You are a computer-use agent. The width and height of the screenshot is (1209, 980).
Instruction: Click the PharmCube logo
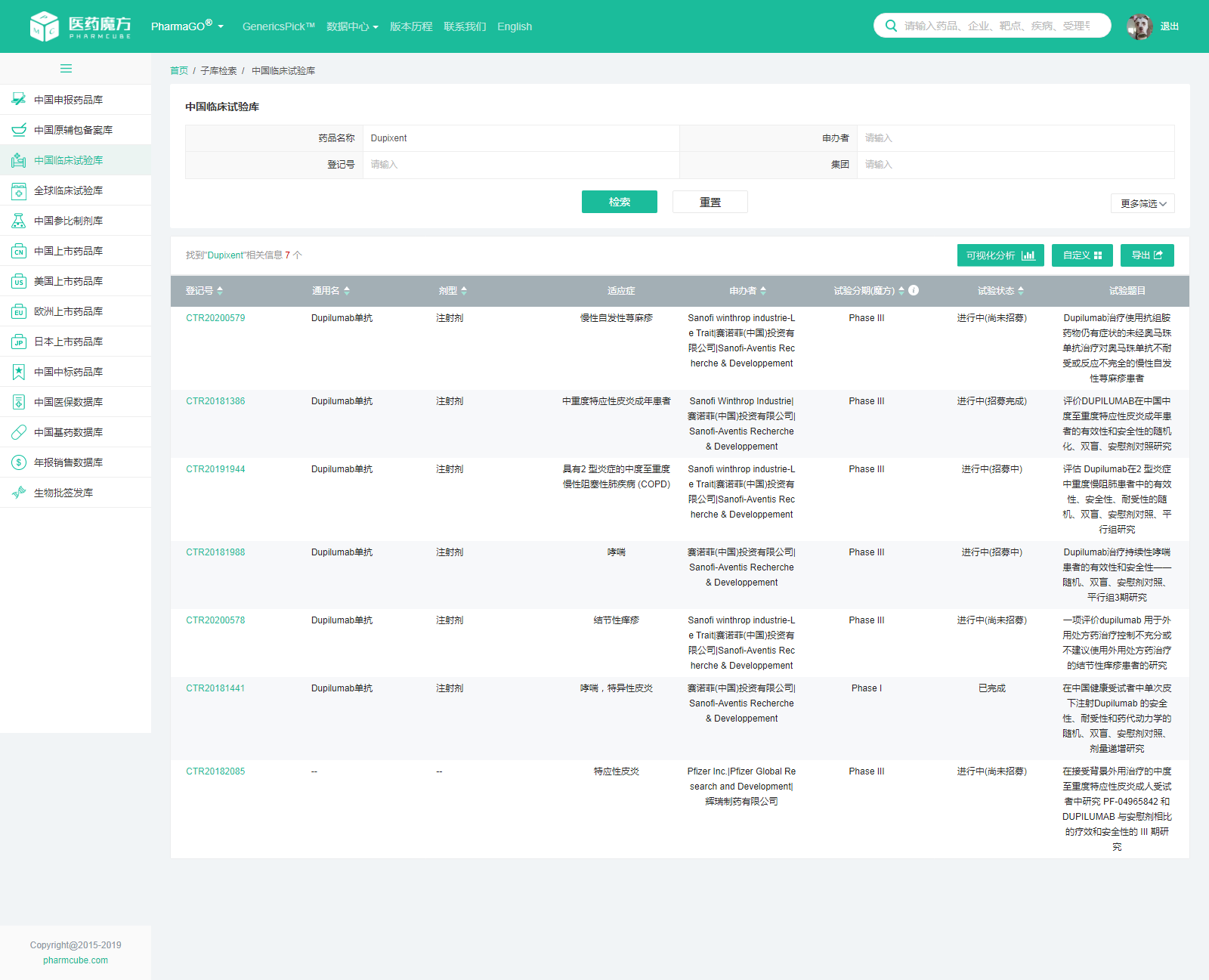point(80,26)
